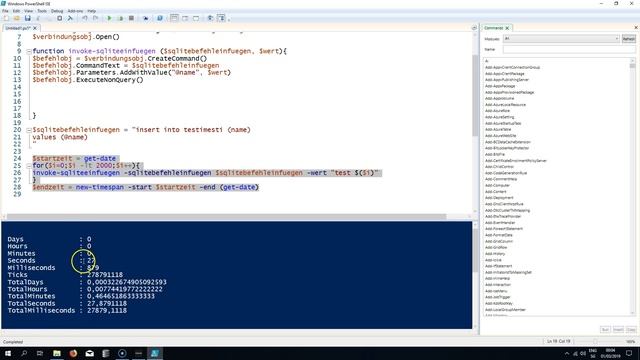Click the Open script folder icon
The height and width of the screenshot is (360, 640).
pos(17,18)
